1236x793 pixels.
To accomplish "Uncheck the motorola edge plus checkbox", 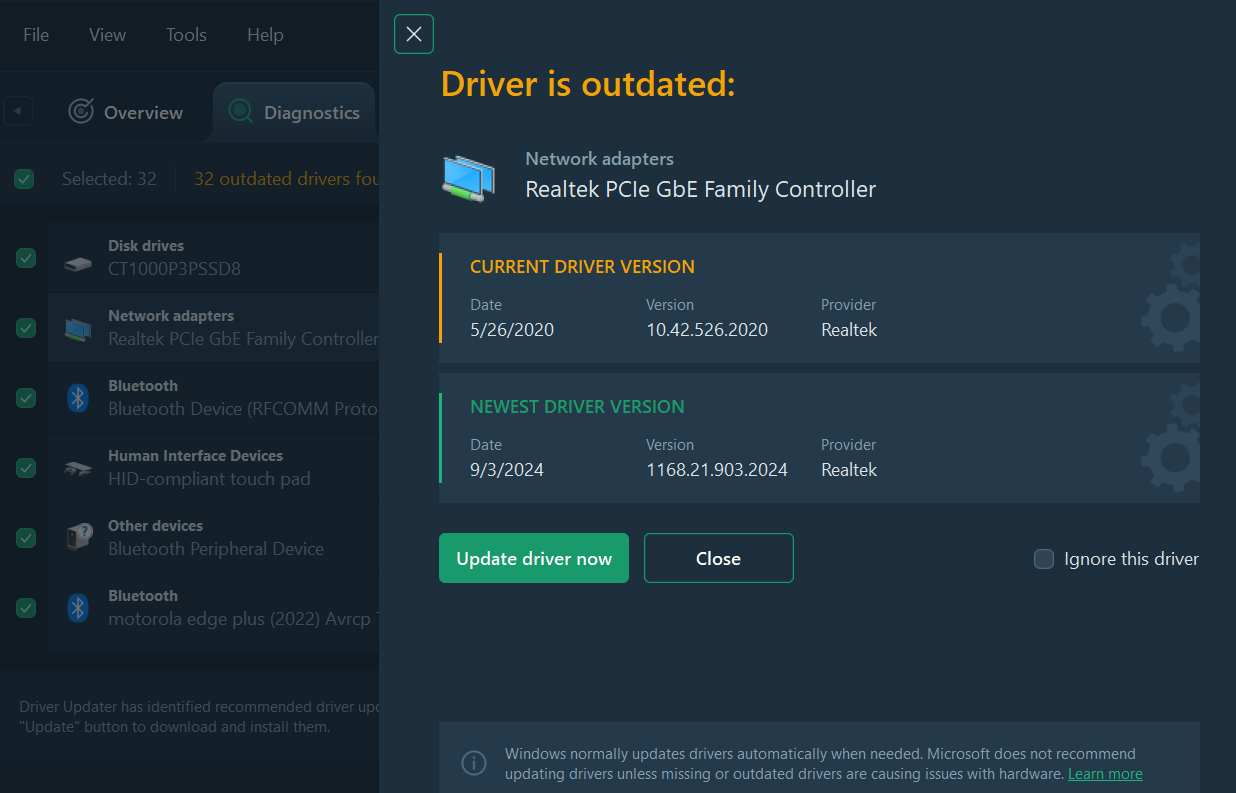I will point(26,608).
